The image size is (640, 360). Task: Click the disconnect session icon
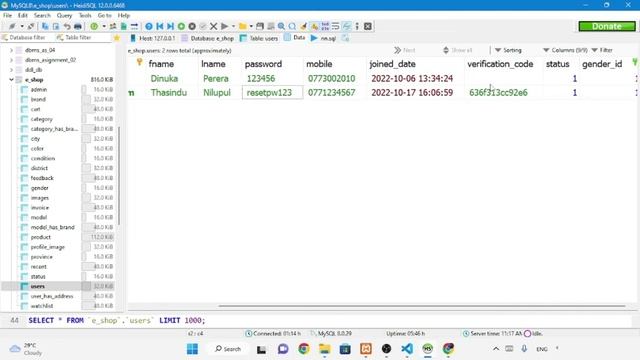[x=31, y=27]
